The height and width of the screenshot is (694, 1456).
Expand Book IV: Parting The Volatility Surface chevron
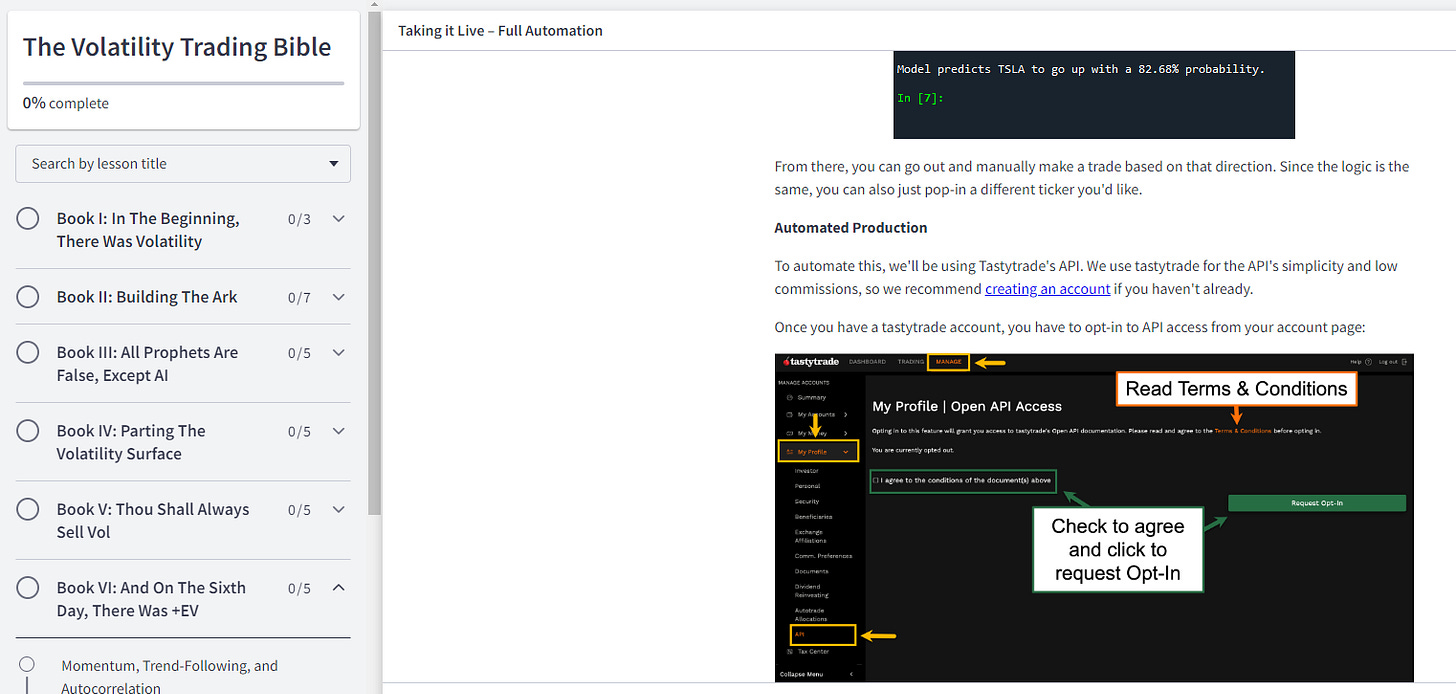point(339,431)
